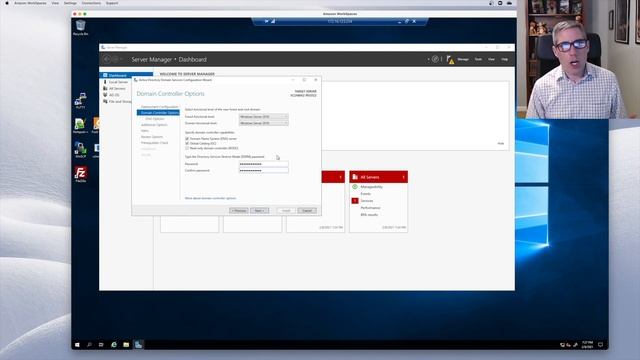Open Task View on taskbar

[x=101, y=345]
